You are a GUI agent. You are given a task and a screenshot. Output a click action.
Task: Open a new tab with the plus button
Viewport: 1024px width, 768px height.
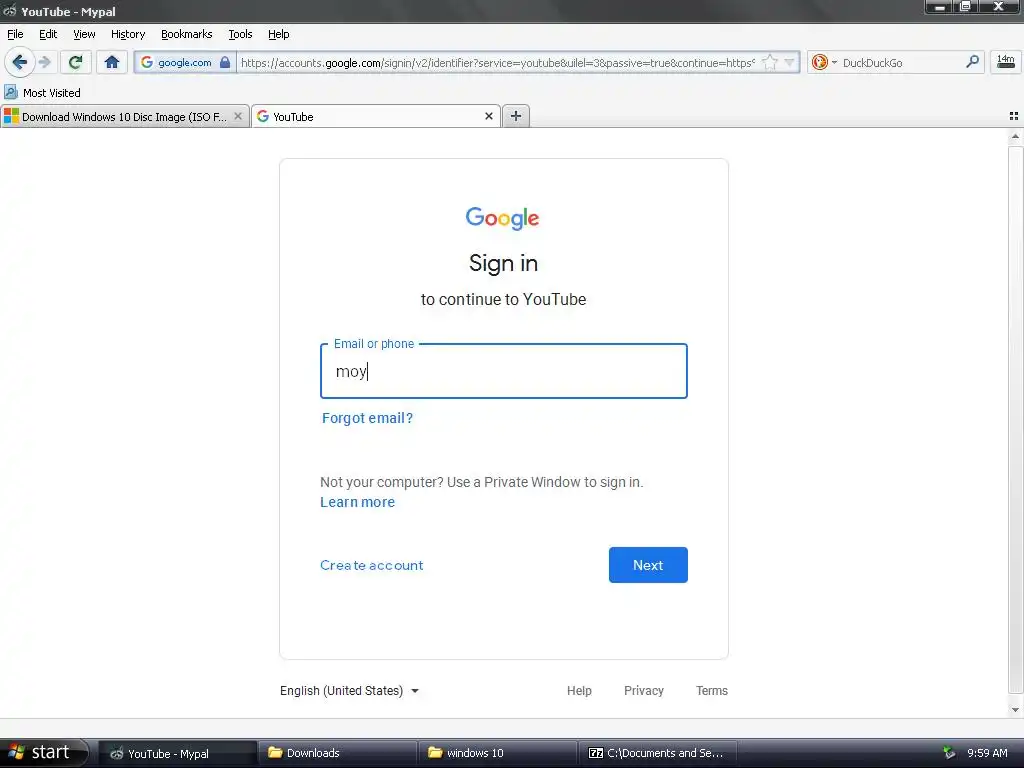pyautogui.click(x=515, y=116)
